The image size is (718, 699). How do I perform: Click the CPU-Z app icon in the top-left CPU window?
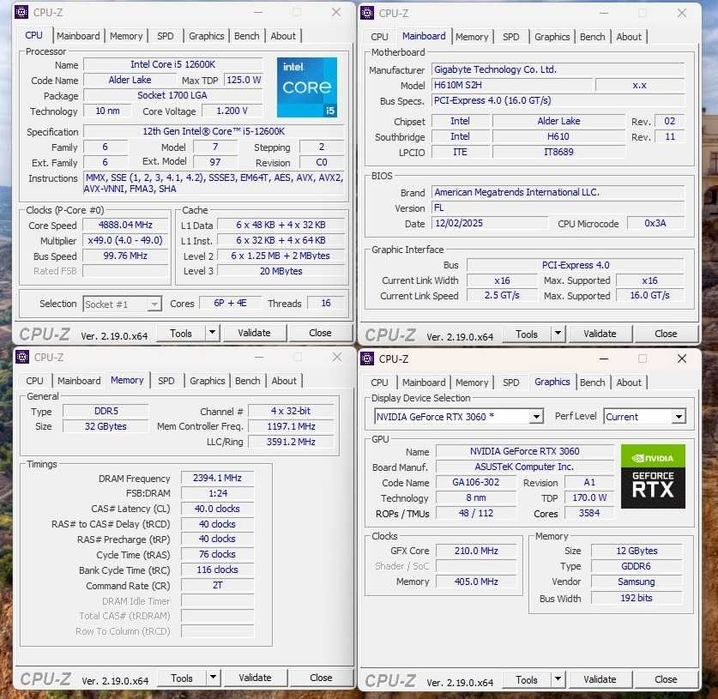(x=22, y=12)
